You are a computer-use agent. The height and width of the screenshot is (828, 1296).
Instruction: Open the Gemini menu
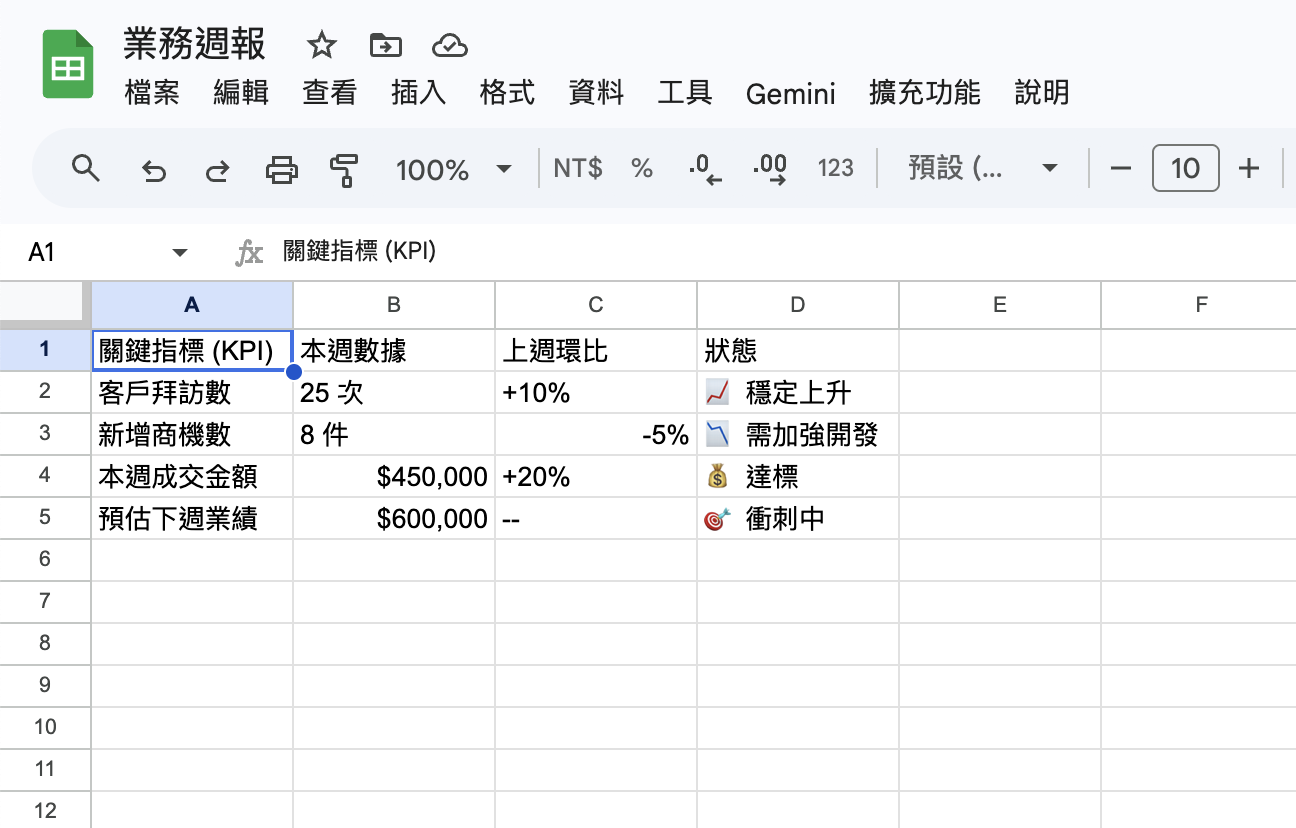790,94
